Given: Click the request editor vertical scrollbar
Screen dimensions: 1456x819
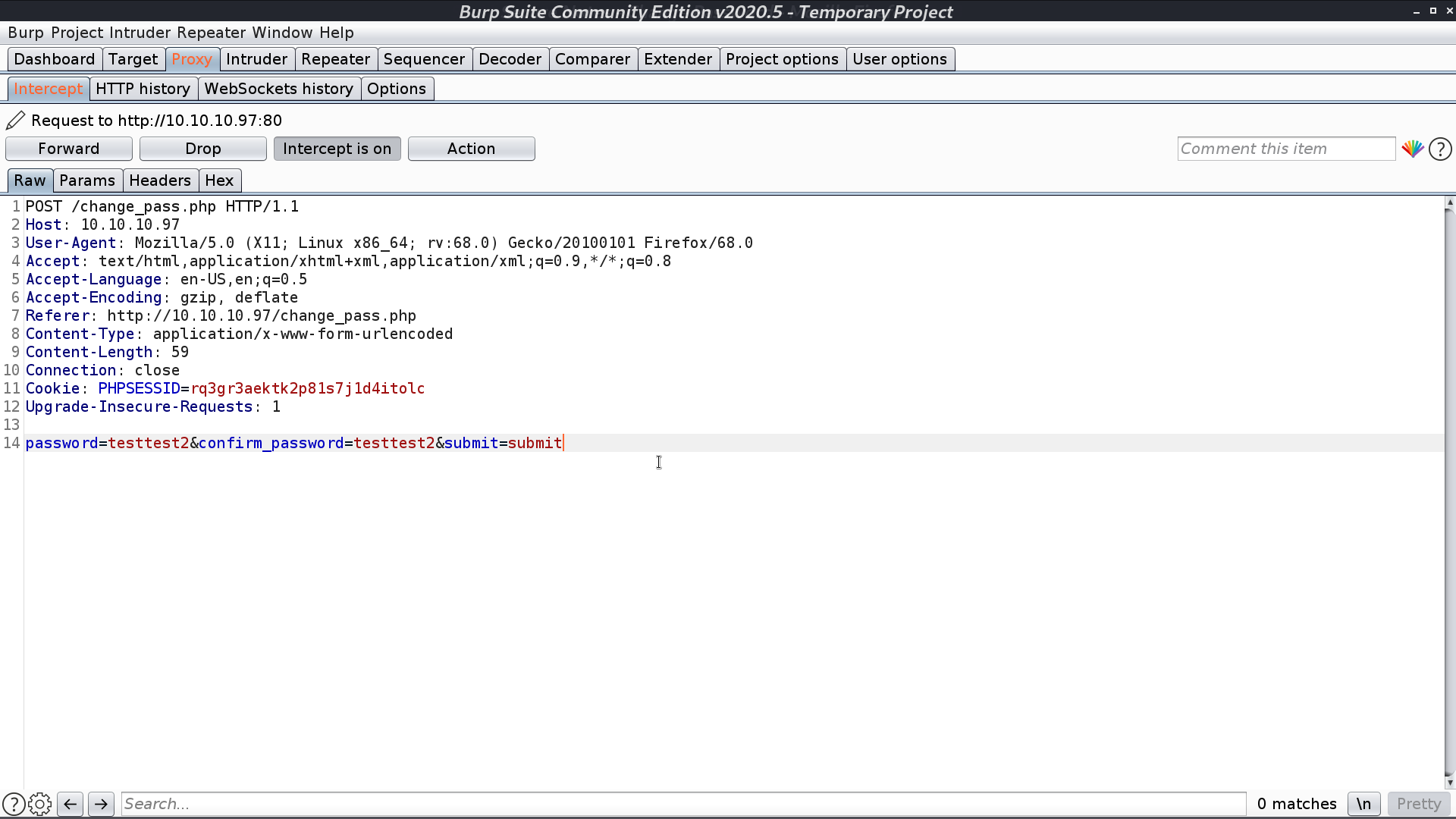Looking at the screenshot, I should pos(1449,493).
